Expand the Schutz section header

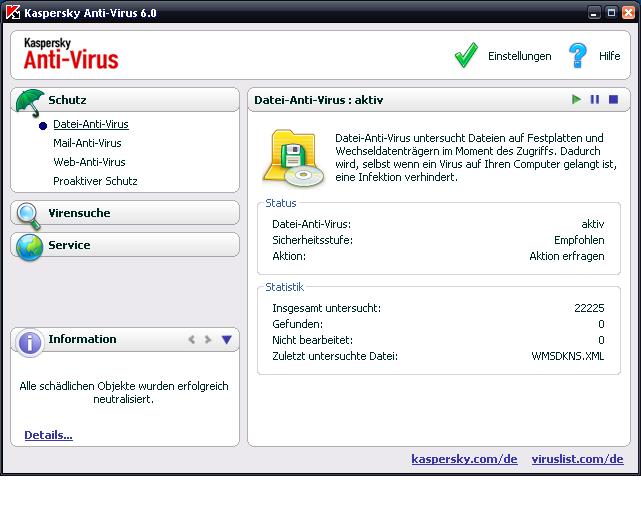[x=125, y=100]
